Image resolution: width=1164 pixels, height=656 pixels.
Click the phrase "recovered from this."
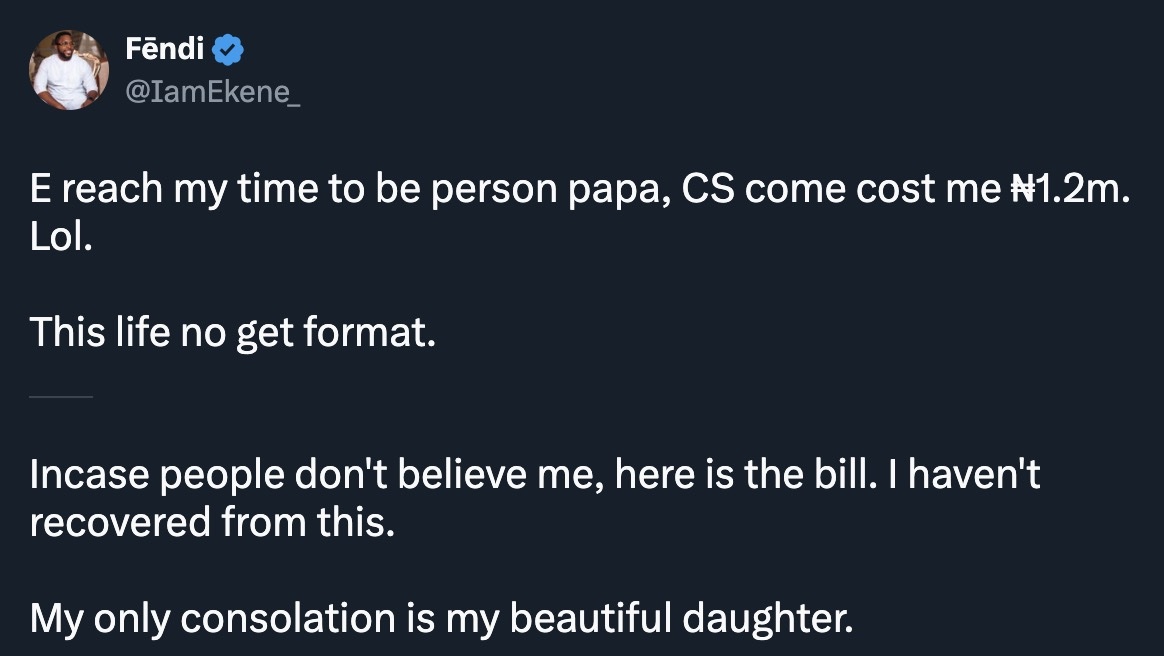pos(212,522)
